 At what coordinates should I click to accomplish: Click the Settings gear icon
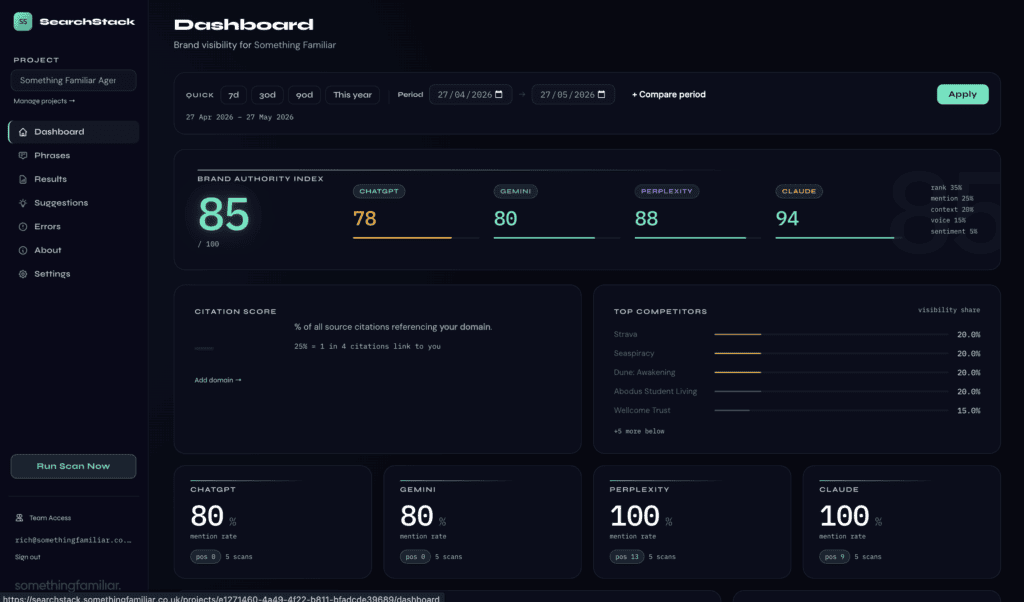pos(23,274)
